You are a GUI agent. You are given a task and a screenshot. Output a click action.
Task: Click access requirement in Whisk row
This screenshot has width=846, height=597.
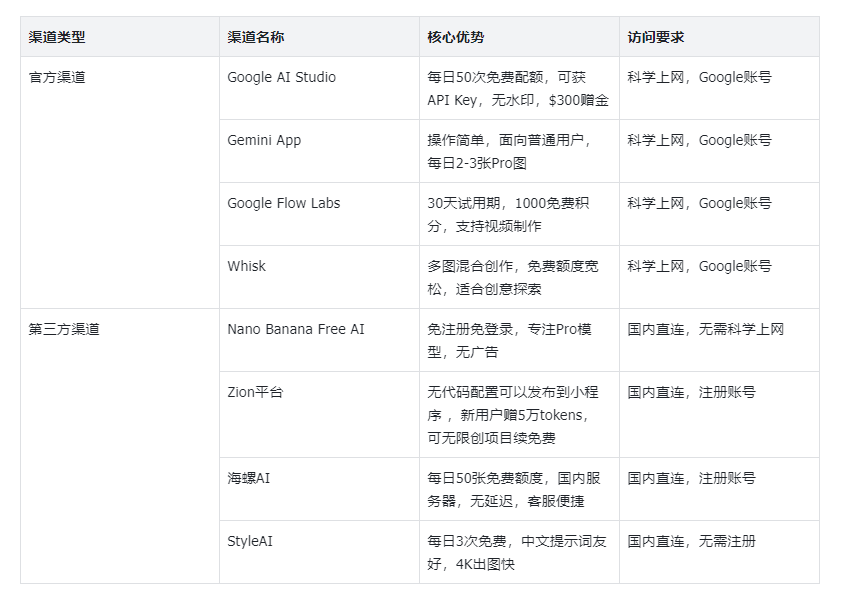(x=719, y=277)
